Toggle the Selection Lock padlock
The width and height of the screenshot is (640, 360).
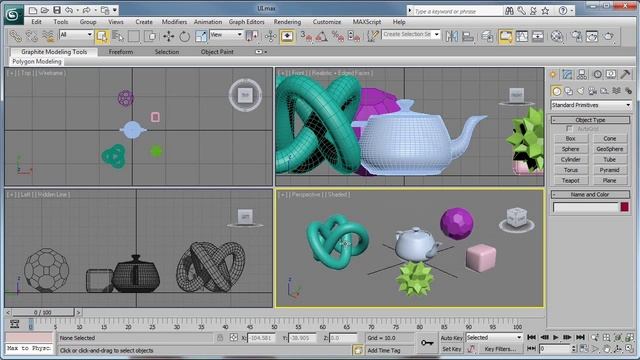(220, 338)
